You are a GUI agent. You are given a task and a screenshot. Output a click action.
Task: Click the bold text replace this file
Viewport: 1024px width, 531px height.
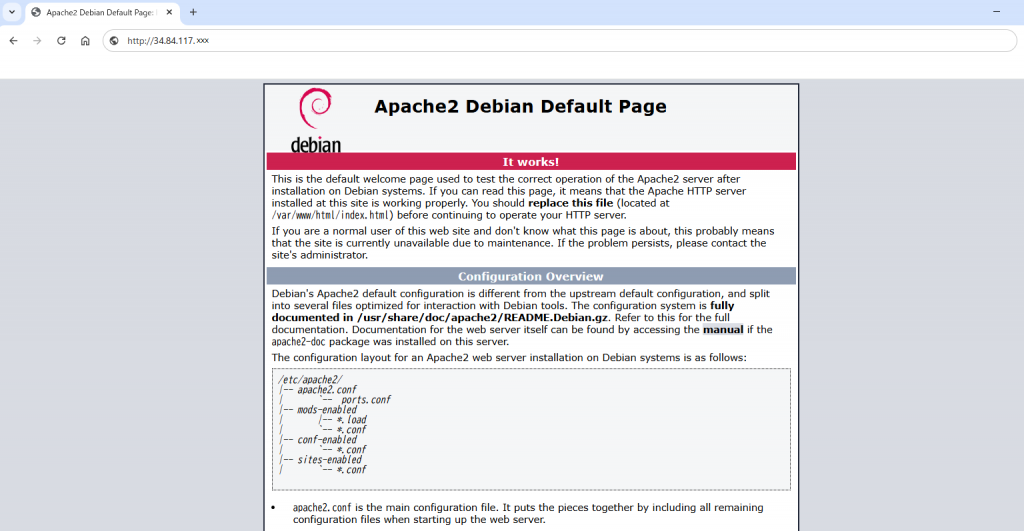(x=571, y=203)
